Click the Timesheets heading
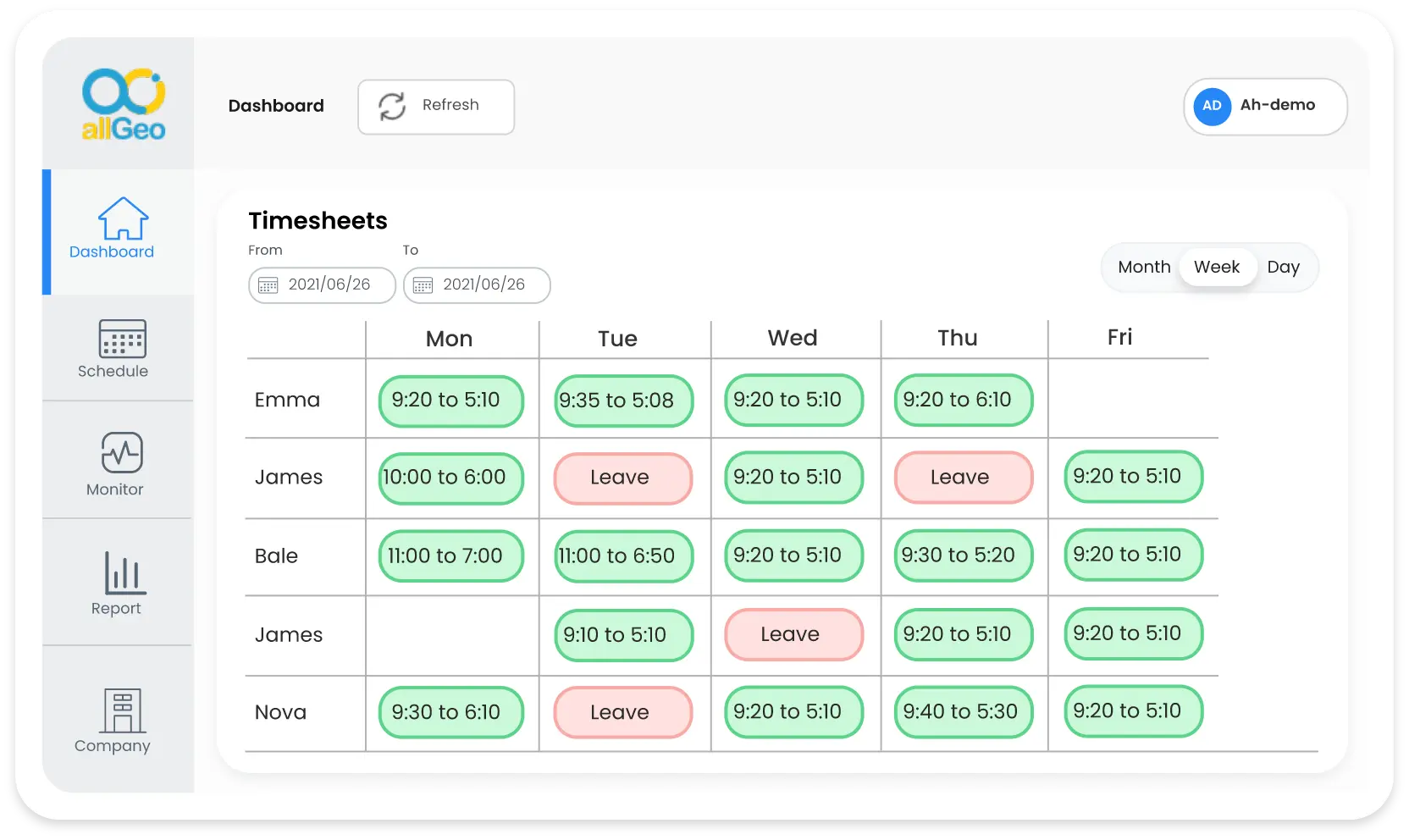Image resolution: width=1409 pixels, height=840 pixels. (318, 220)
